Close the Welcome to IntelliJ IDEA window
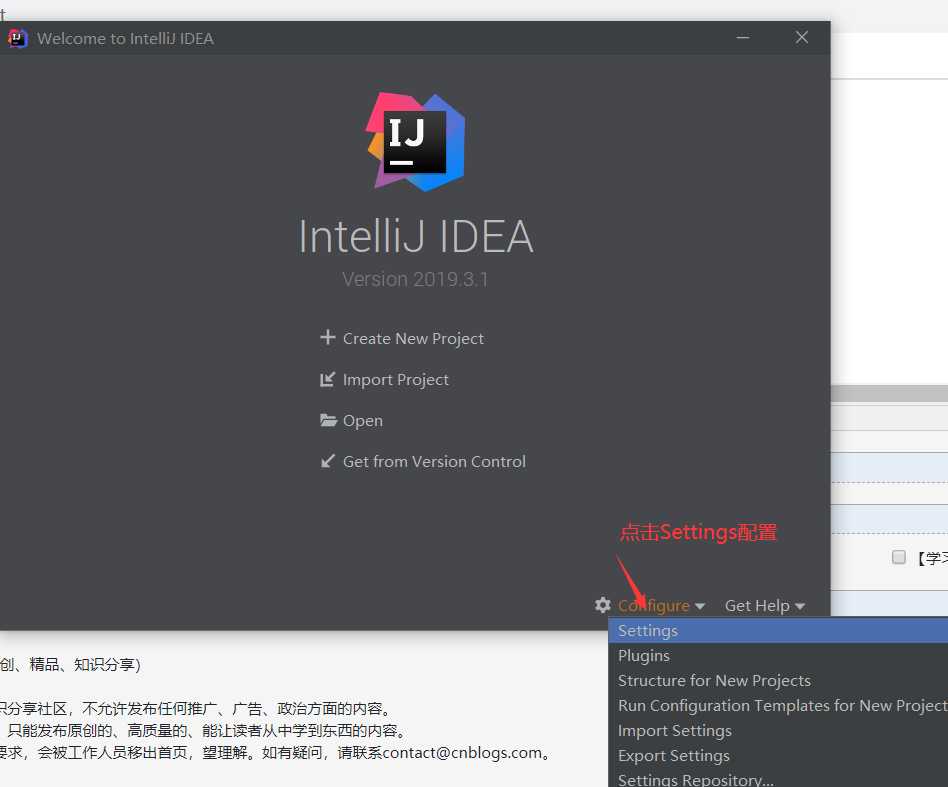 coord(802,37)
